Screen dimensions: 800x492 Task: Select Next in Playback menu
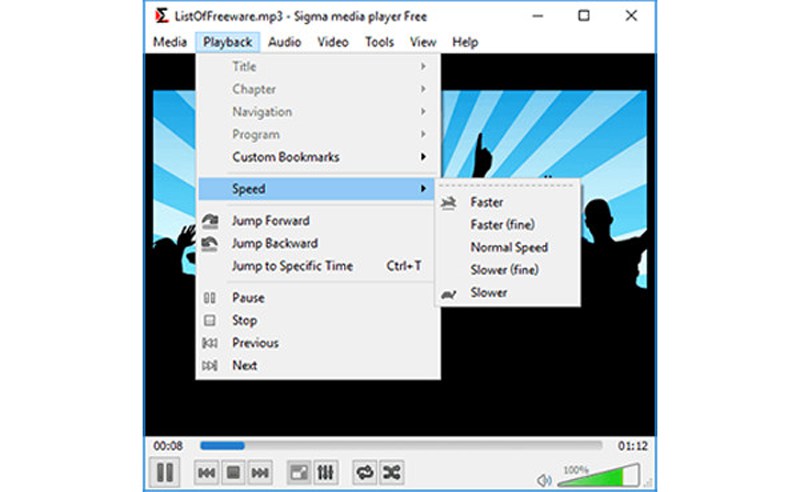(317, 365)
